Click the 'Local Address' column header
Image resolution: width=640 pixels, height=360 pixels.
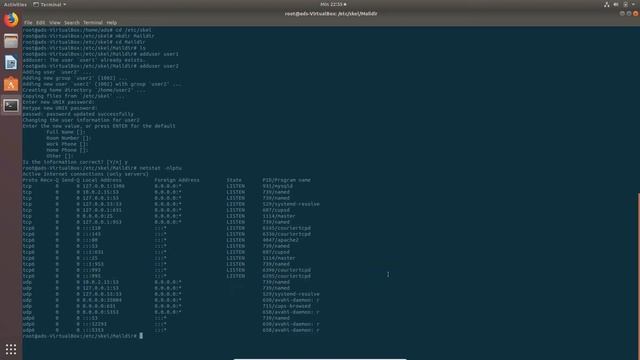102,180
